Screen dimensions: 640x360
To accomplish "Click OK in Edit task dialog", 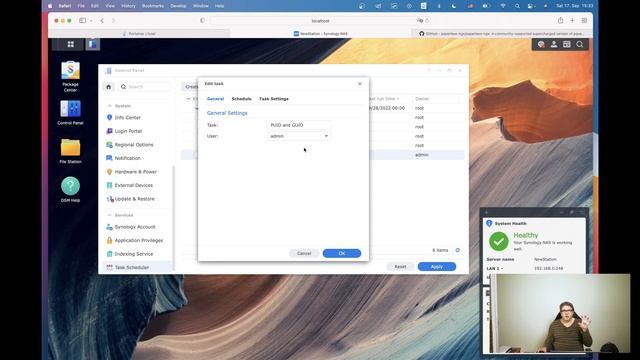I will tap(342, 253).
